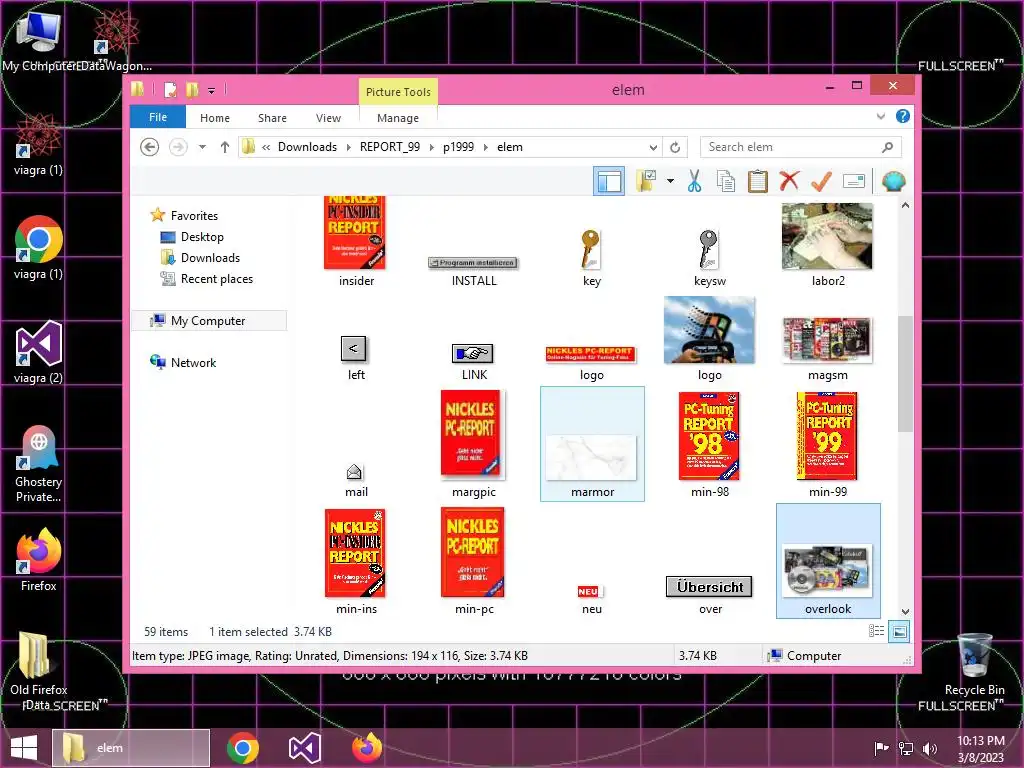Screen dimensions: 1024x768
Task: Click the Picture Tools contextual tab header
Action: click(x=398, y=91)
